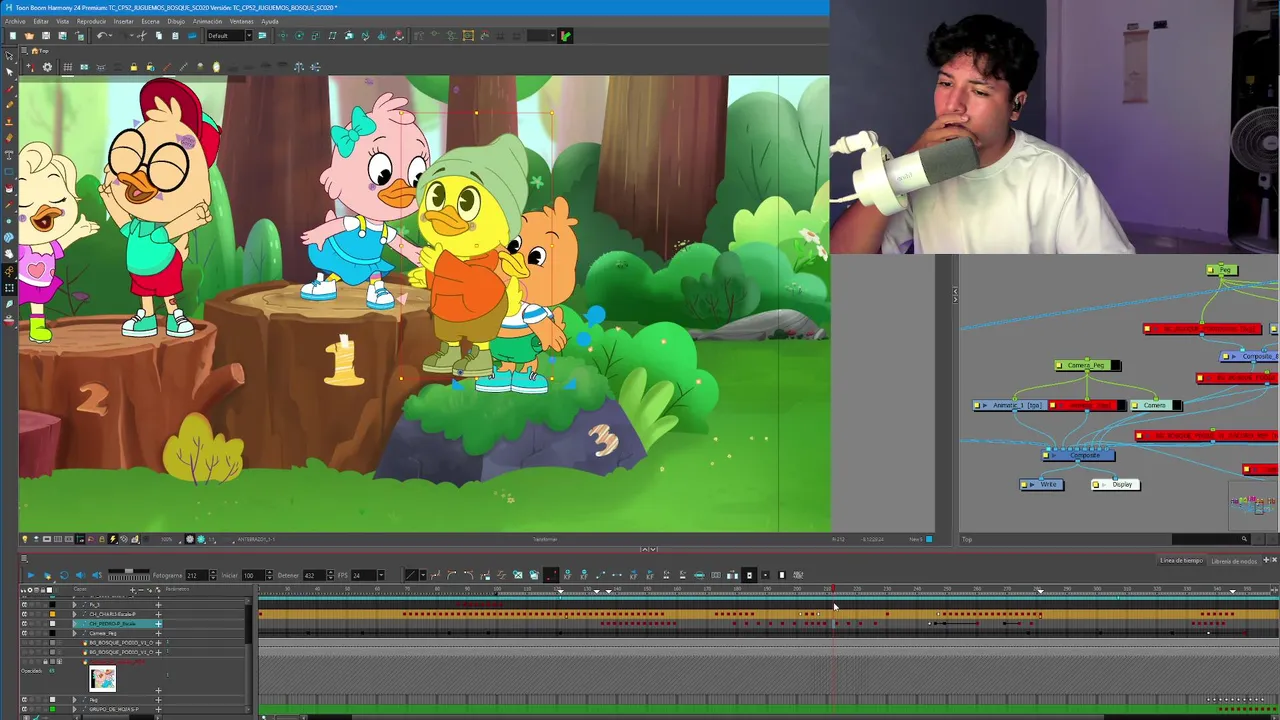Viewport: 1280px width, 720px height.
Task: Click the Fotograma frame number field
Action: (x=196, y=575)
